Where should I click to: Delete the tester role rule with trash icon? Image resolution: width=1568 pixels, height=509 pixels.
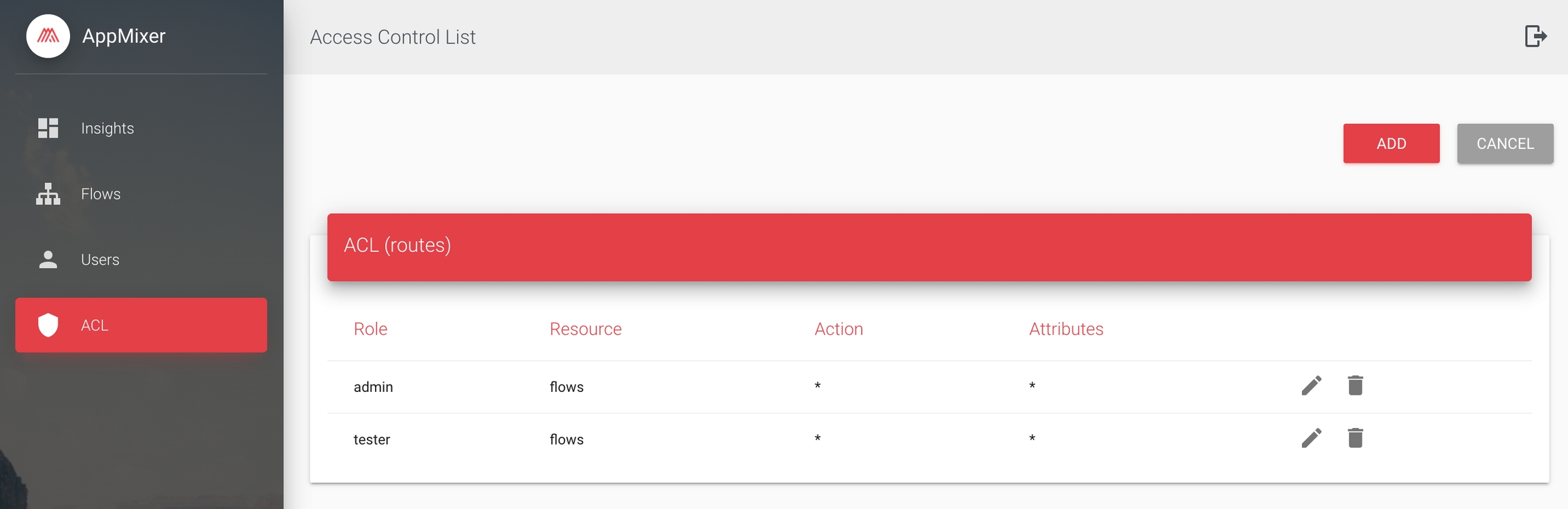tap(1355, 438)
